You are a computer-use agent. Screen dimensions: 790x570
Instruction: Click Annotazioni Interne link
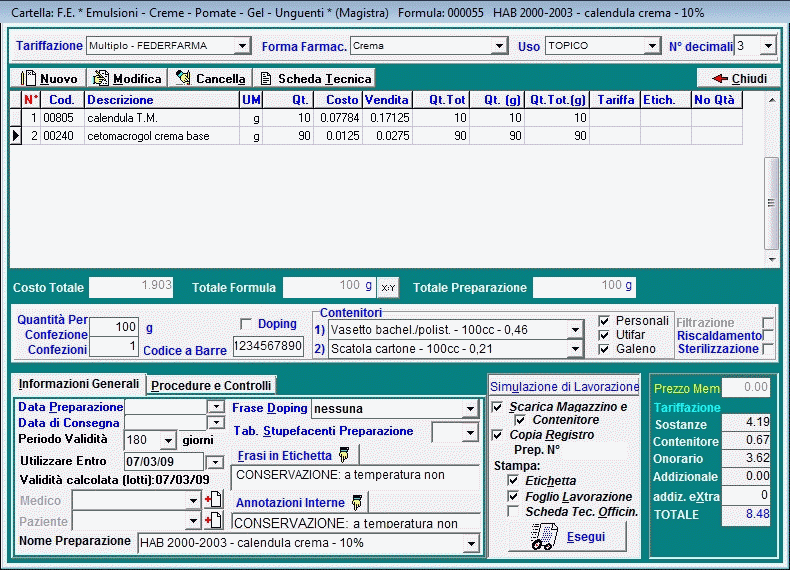pos(290,502)
